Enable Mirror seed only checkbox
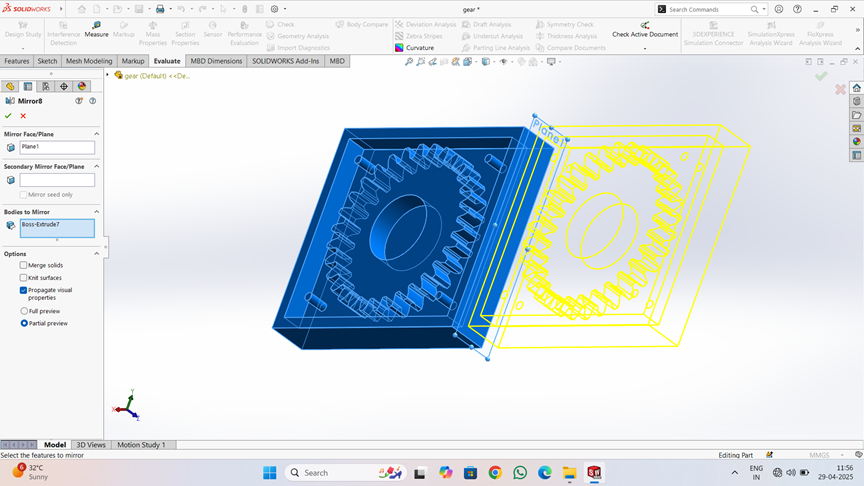This screenshot has width=864, height=486. pyautogui.click(x=23, y=195)
